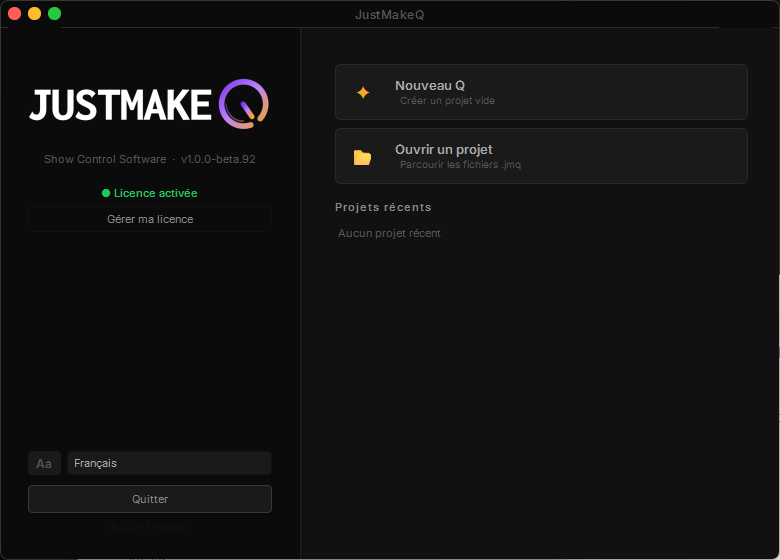Quit the app with Quitter button
Image resolution: width=780 pixels, height=560 pixels.
[x=150, y=499]
